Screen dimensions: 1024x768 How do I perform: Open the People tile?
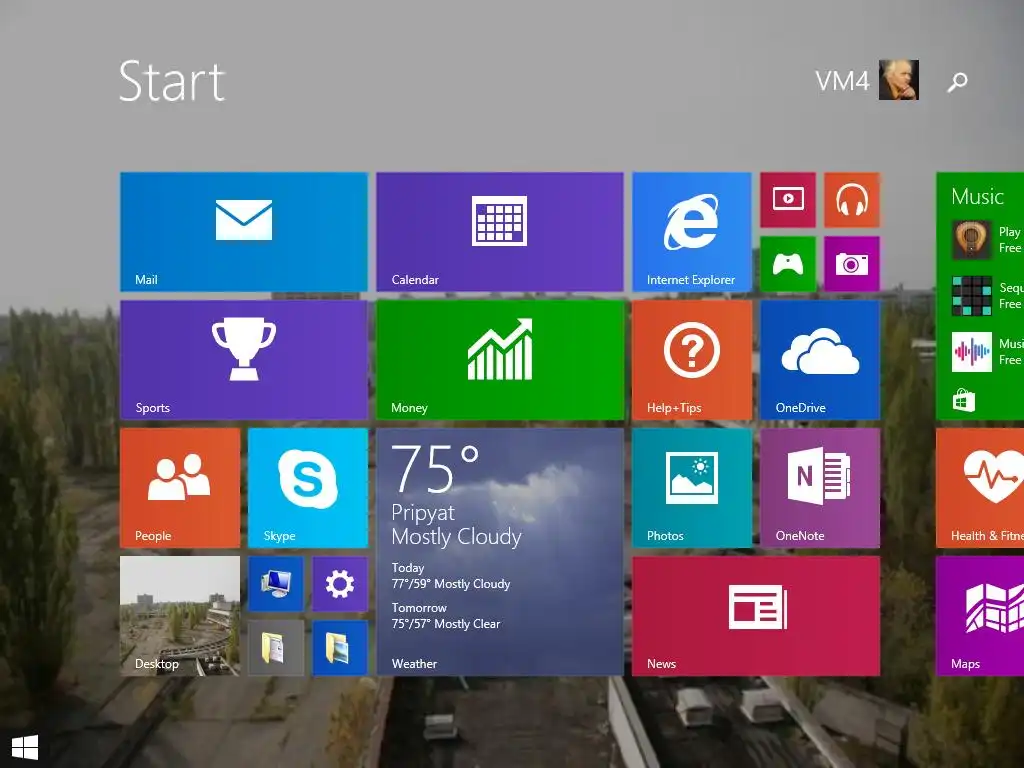[180, 488]
